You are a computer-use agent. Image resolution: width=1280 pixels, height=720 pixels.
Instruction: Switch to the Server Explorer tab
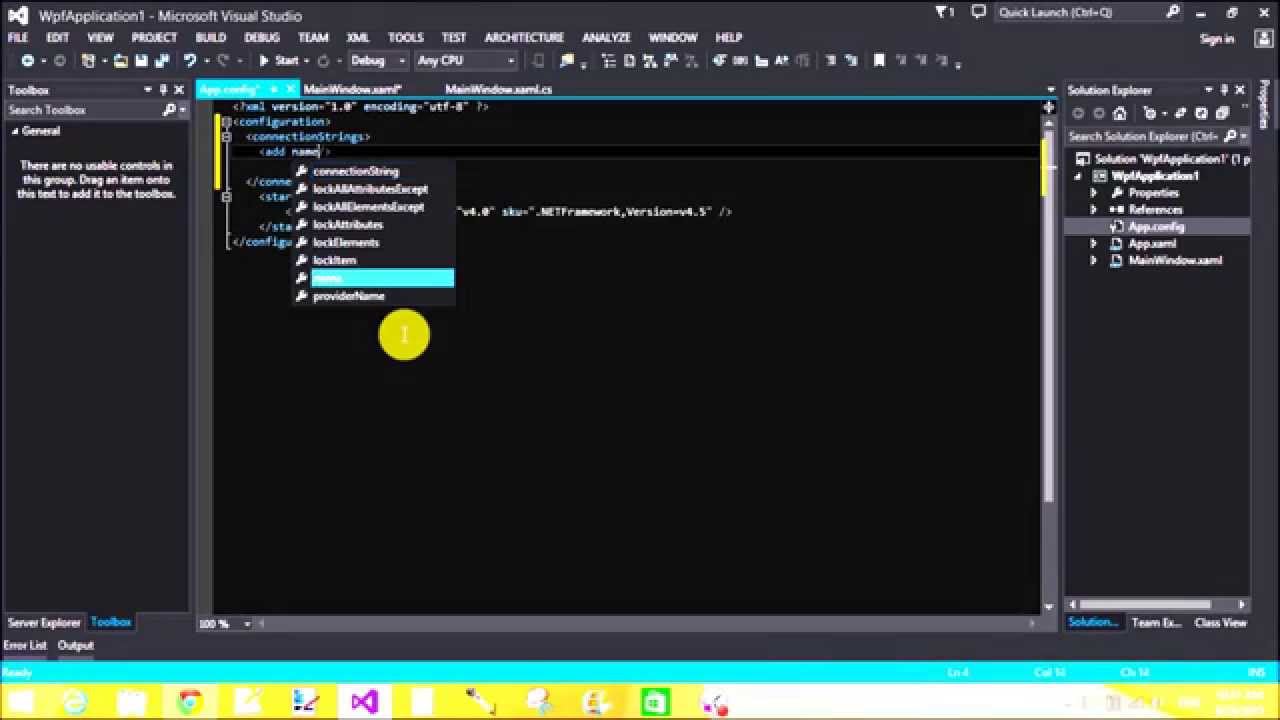click(44, 622)
